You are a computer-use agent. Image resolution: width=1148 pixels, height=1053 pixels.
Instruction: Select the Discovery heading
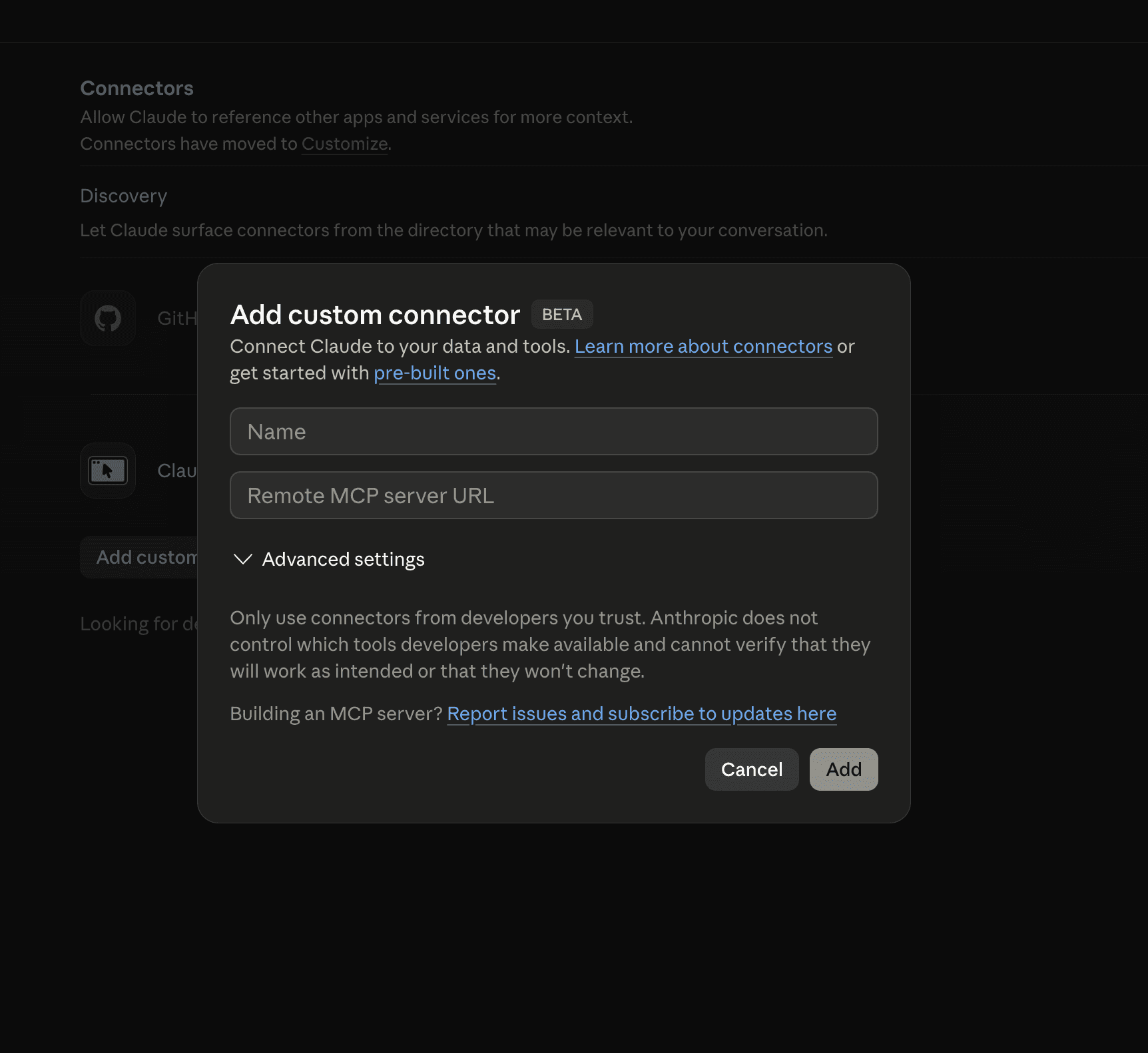point(124,196)
